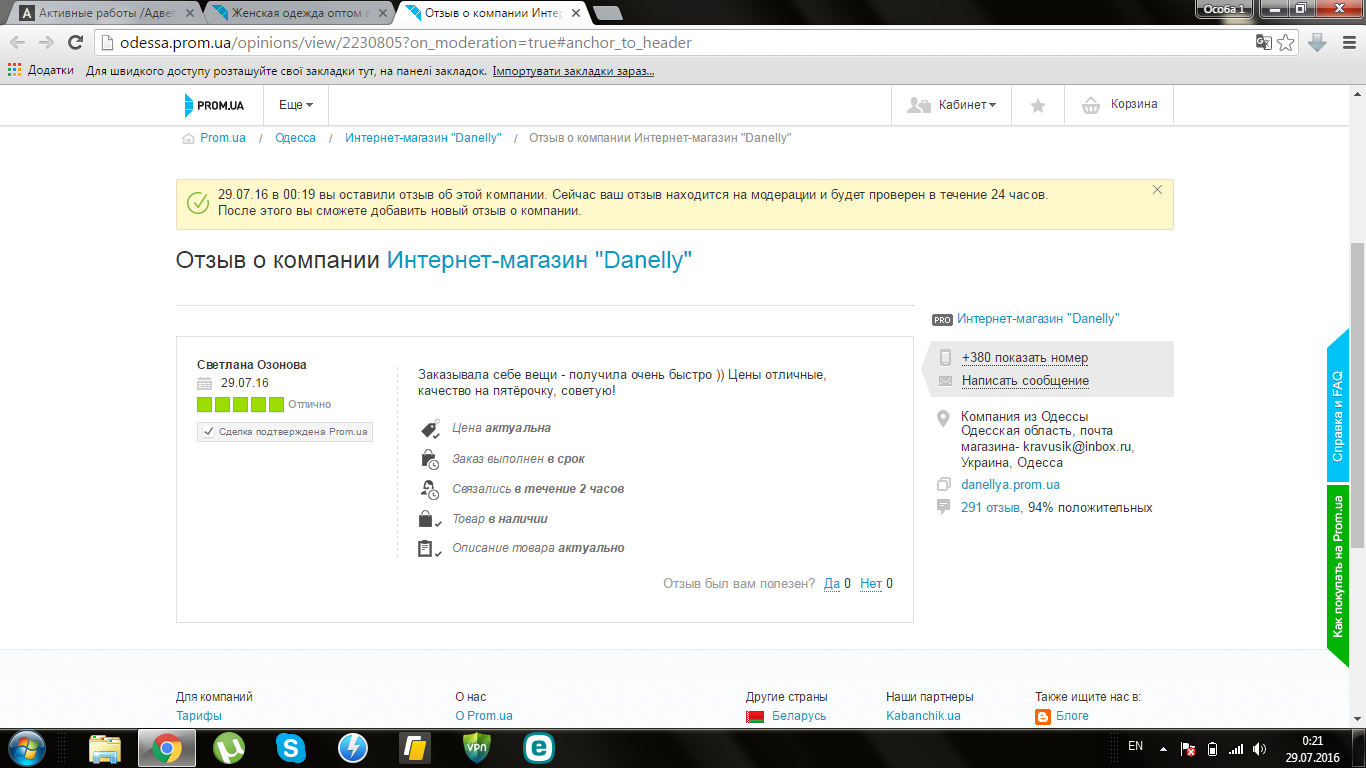Close the yellow moderation notice
Image resolution: width=1366 pixels, height=768 pixels.
1157,190
